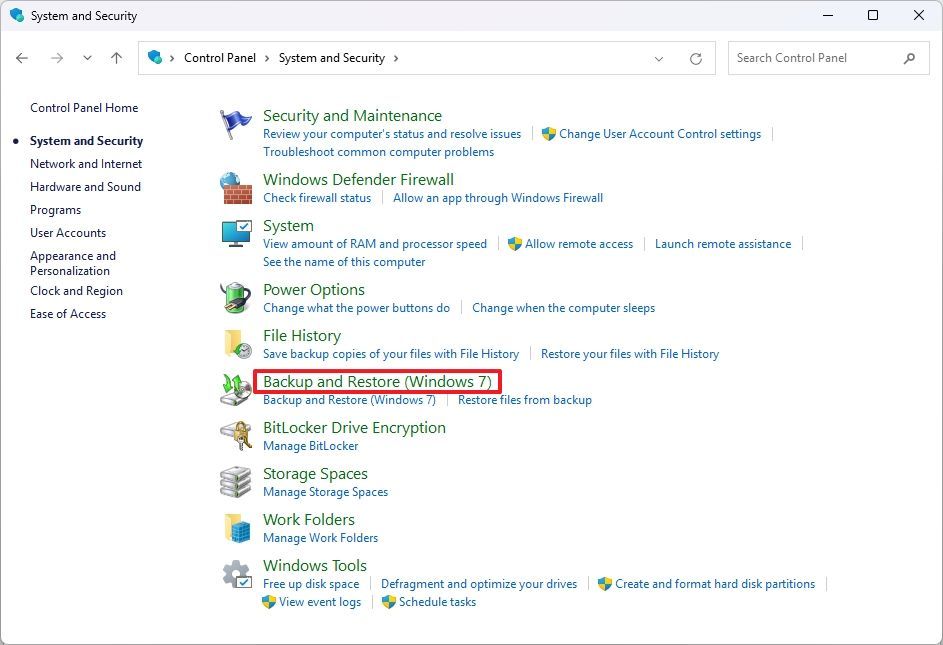Click the Windows Defender Firewall brick wall icon
The image size is (943, 645).
[236, 188]
